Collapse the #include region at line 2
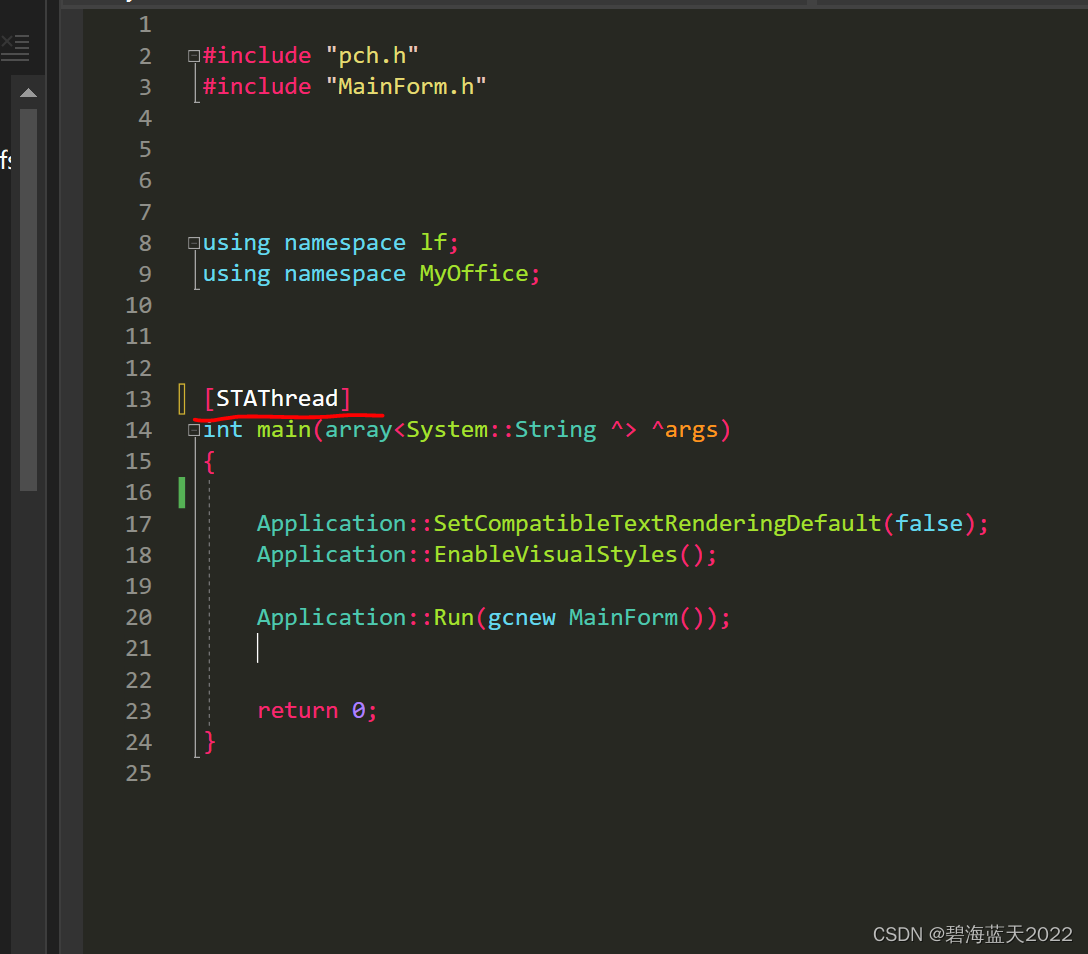Viewport: 1088px width, 954px height. click(x=192, y=55)
